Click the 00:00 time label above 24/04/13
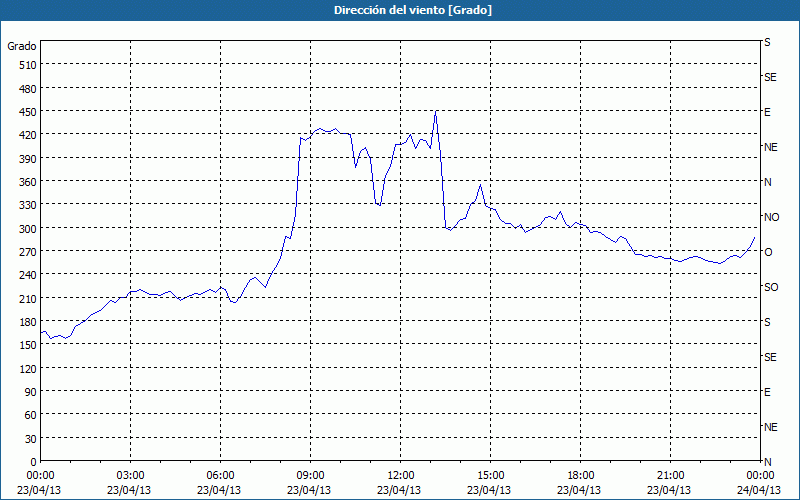Viewport: 800px width, 500px height. pos(760,476)
